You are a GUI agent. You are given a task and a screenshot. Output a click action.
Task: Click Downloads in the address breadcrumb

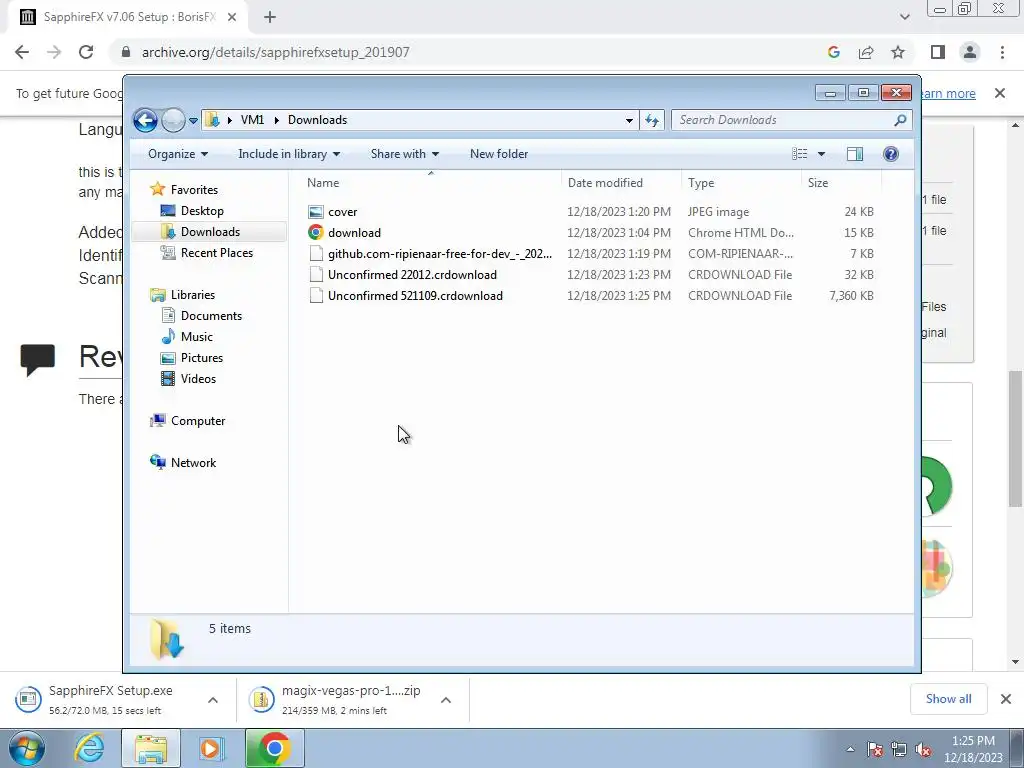(317, 120)
